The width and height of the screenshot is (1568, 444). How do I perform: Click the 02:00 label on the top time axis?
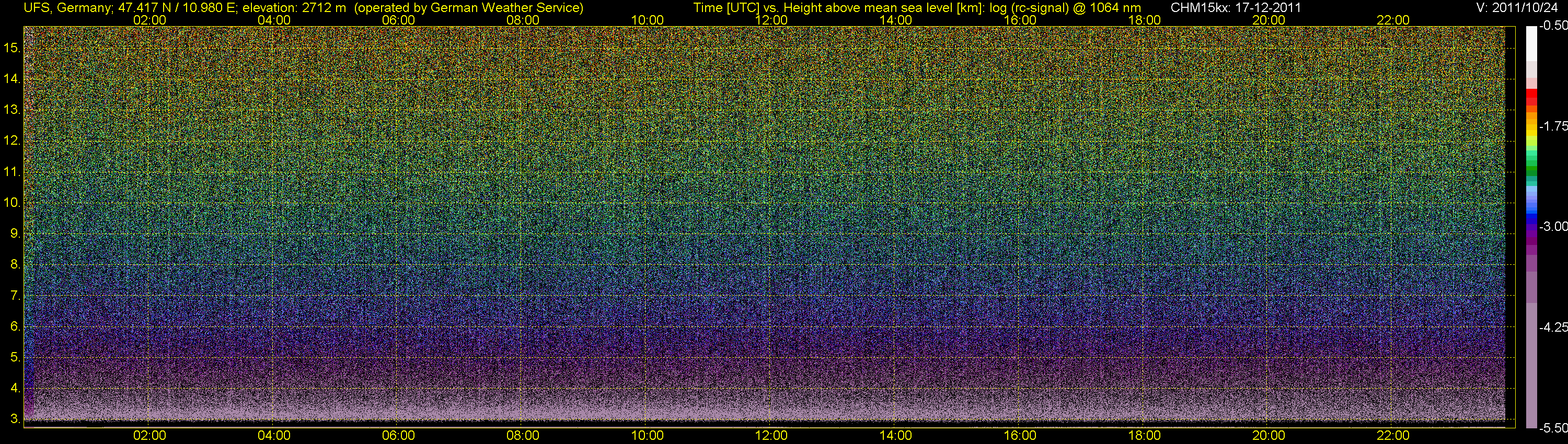click(x=149, y=20)
